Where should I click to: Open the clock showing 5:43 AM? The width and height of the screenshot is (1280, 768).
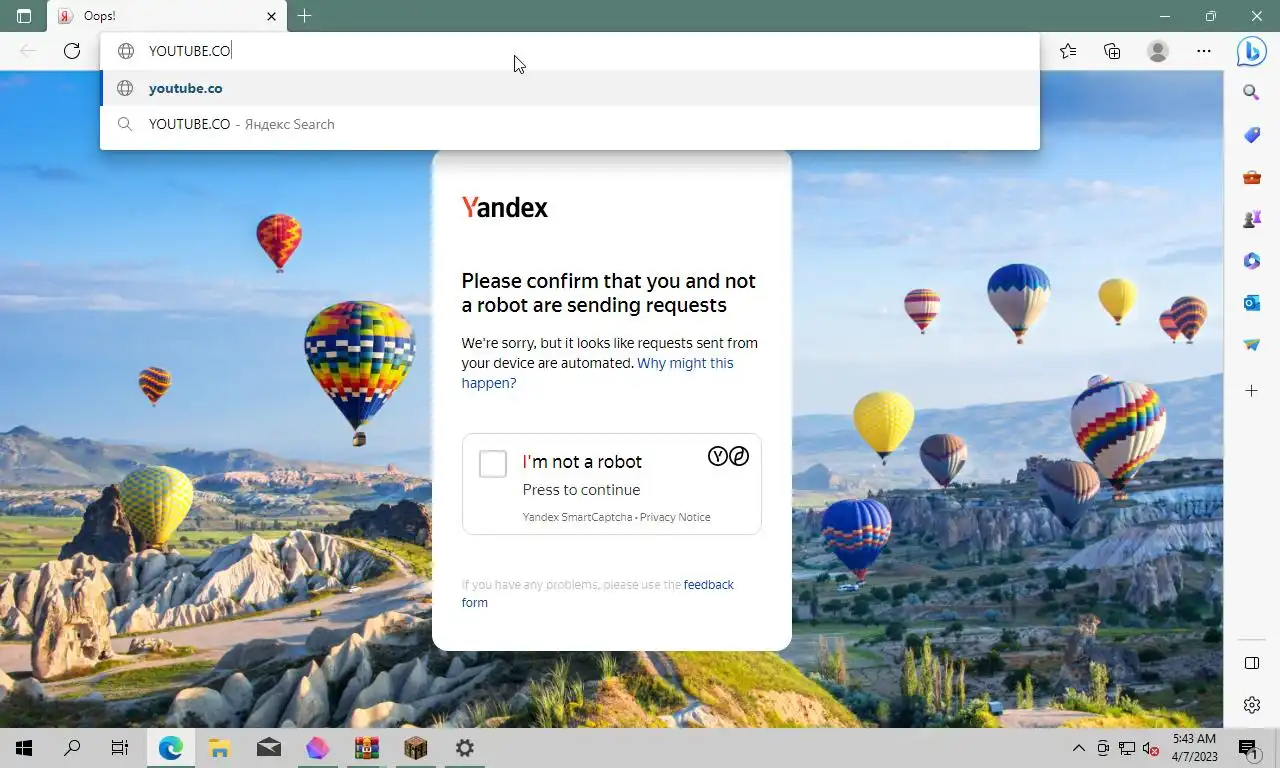pyautogui.click(x=1194, y=748)
